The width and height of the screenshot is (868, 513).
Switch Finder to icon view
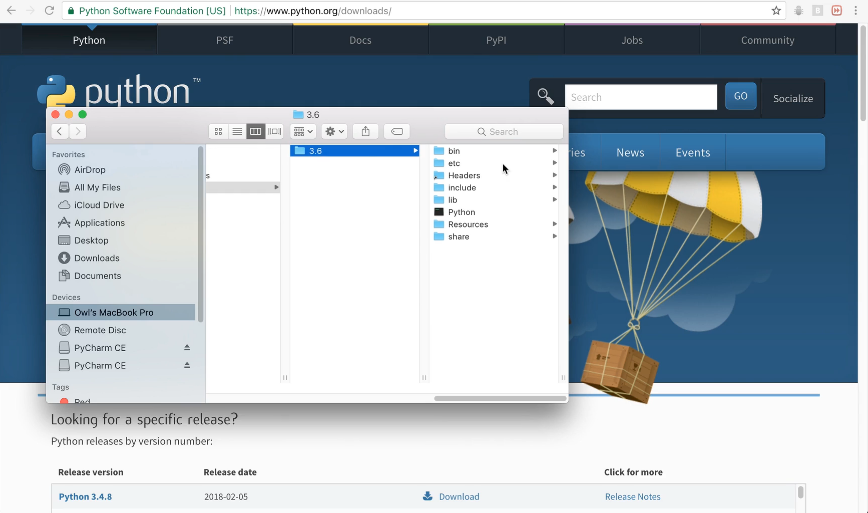point(219,131)
